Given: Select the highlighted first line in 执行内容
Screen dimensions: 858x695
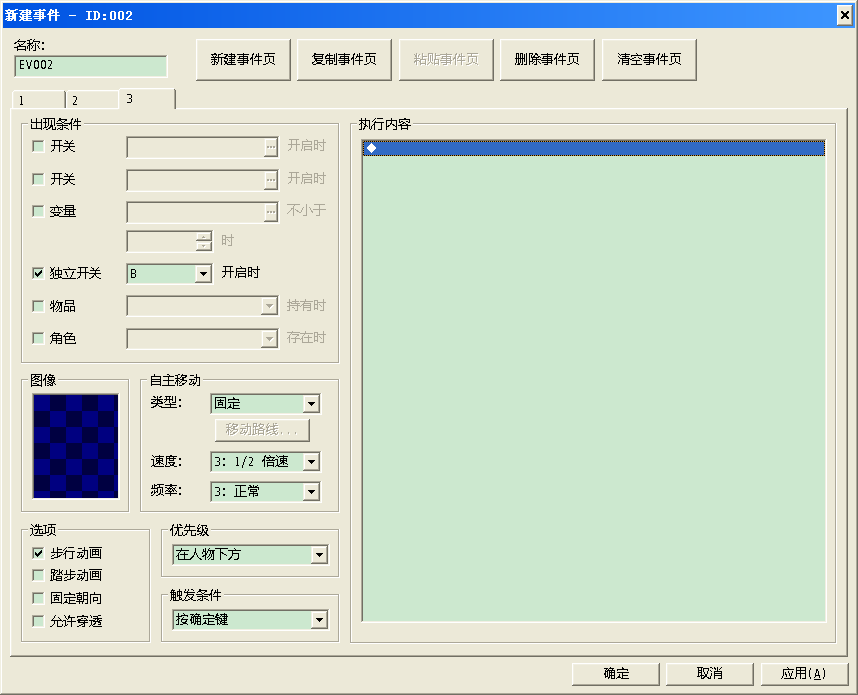Looking at the screenshot, I should click(x=594, y=148).
